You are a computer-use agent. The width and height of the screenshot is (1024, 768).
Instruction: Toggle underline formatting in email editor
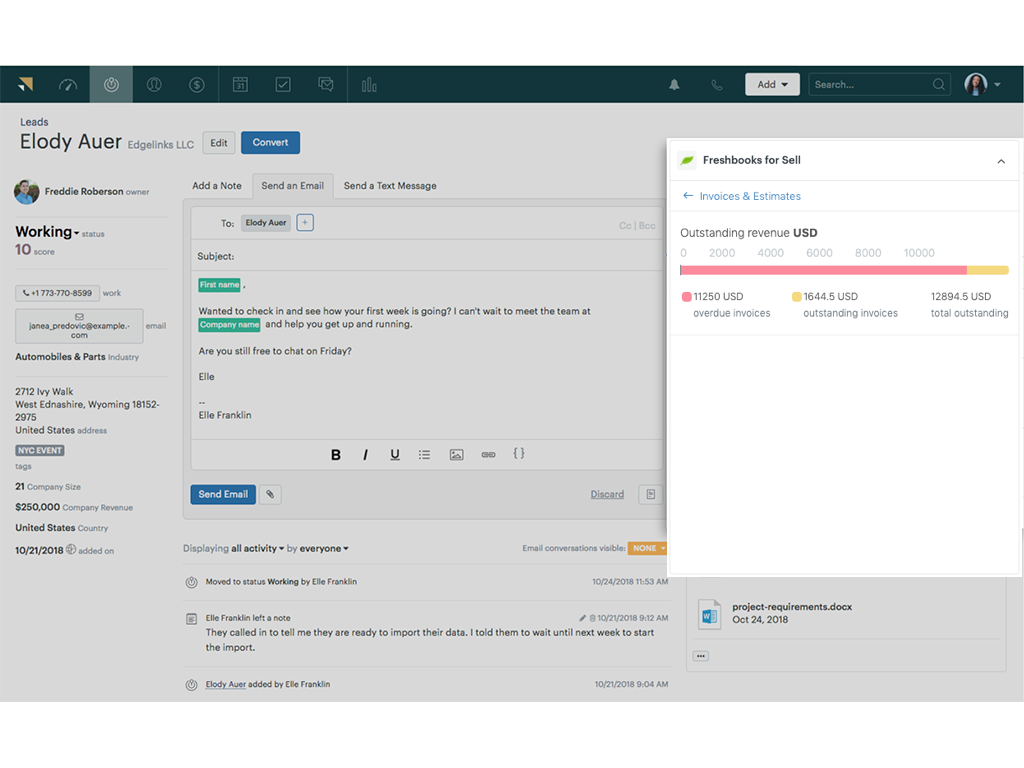pyautogui.click(x=395, y=455)
